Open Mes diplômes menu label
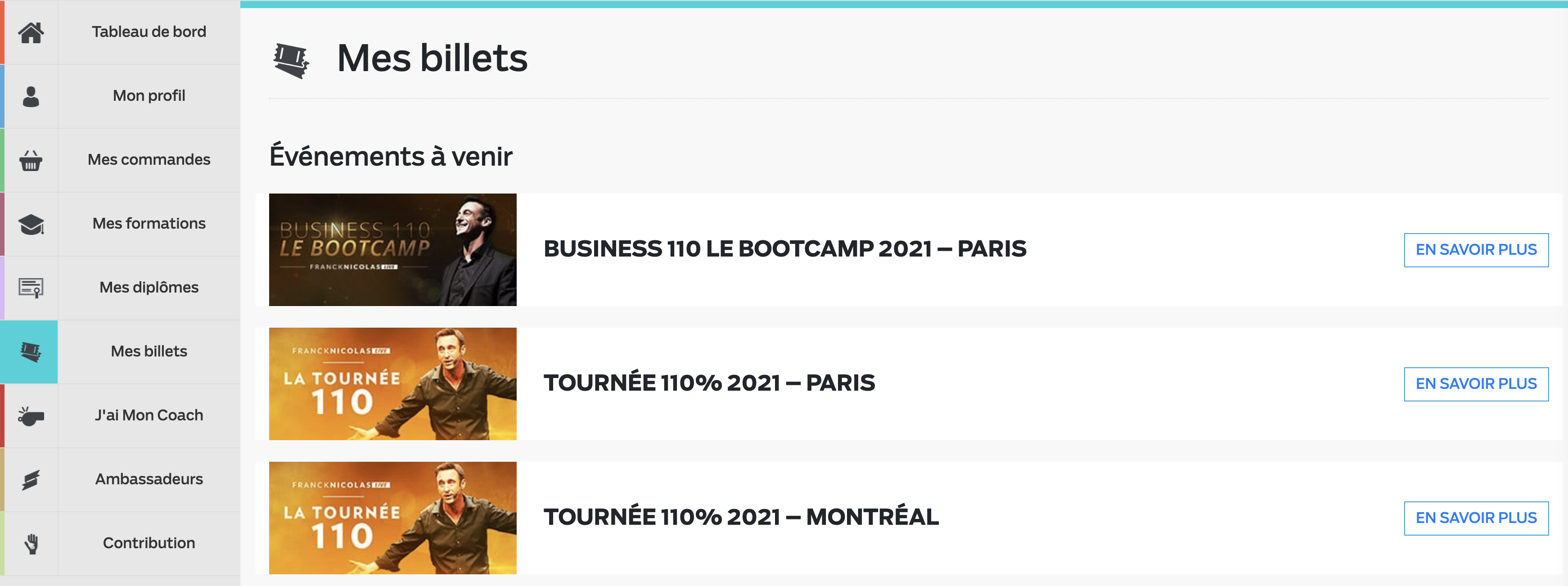Viewport: 1568px width, 586px height. [x=149, y=287]
